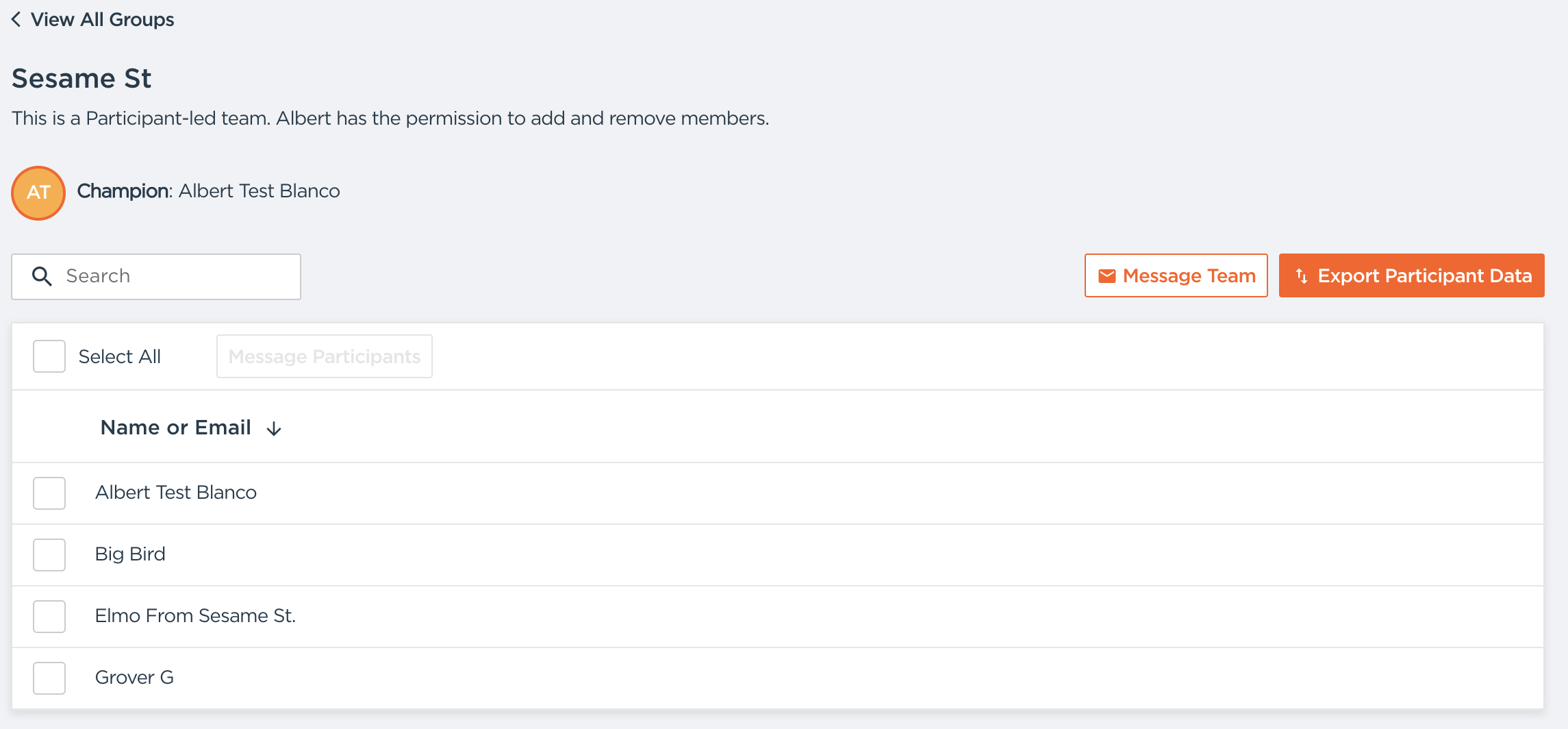Click the Message Participants button

(324, 356)
